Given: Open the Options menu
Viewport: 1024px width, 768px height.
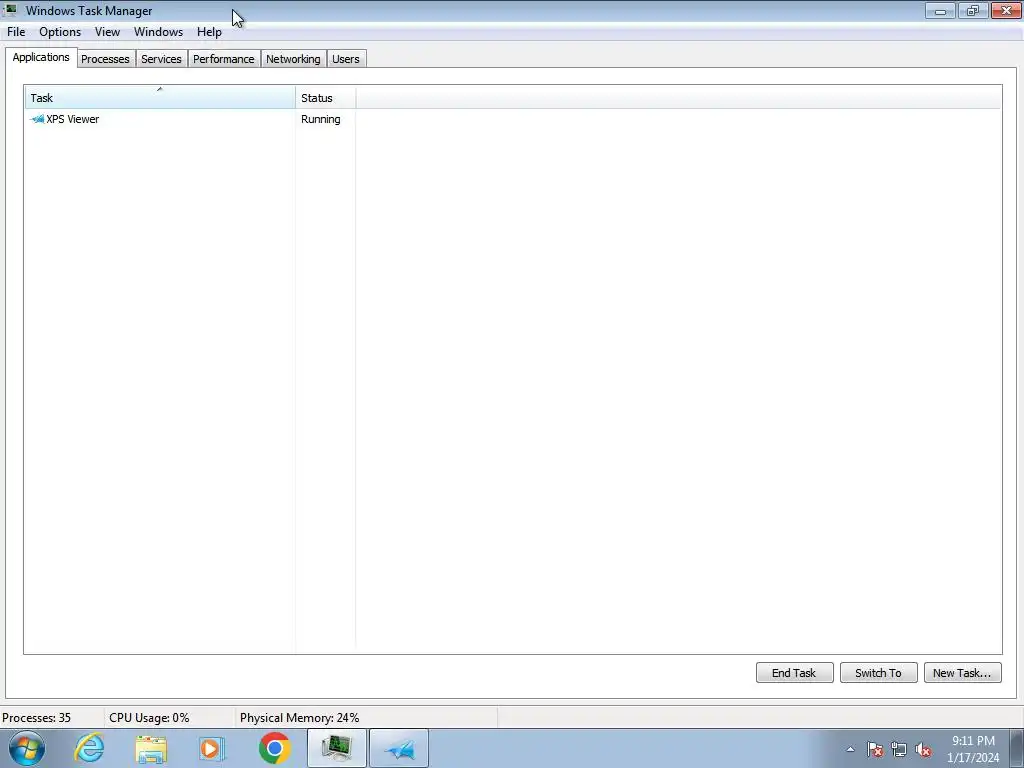Looking at the screenshot, I should (60, 32).
